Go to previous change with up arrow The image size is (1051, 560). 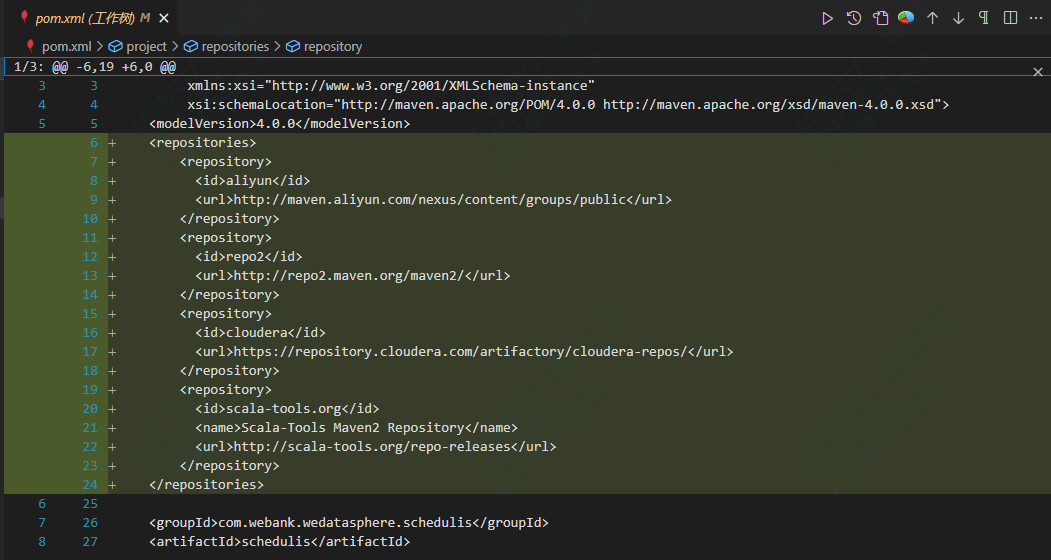pos(932,18)
